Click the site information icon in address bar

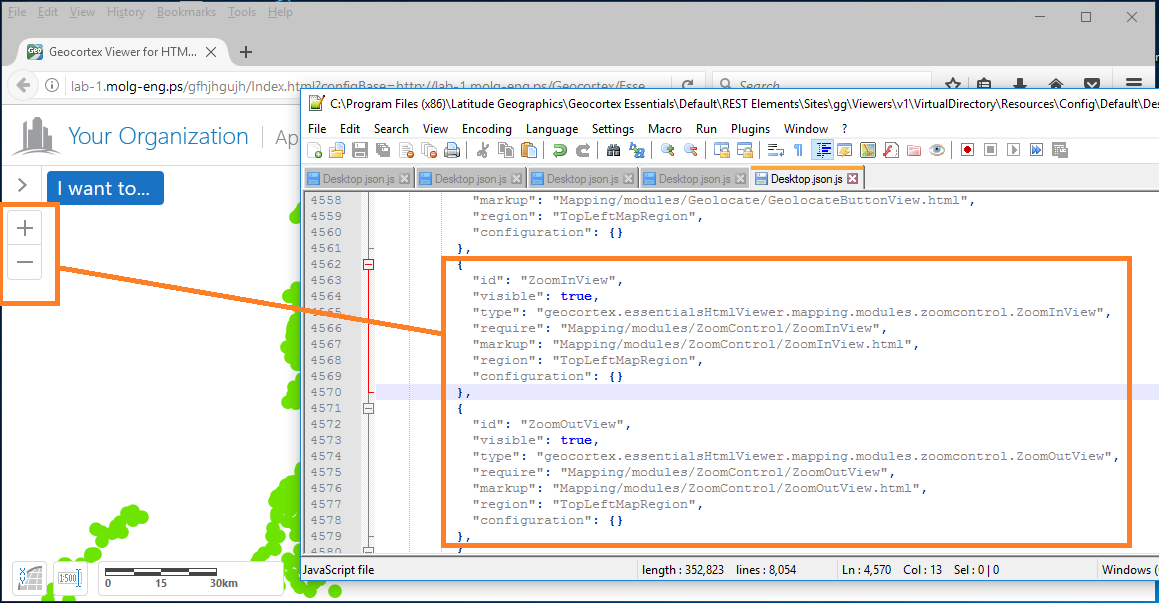(52, 85)
